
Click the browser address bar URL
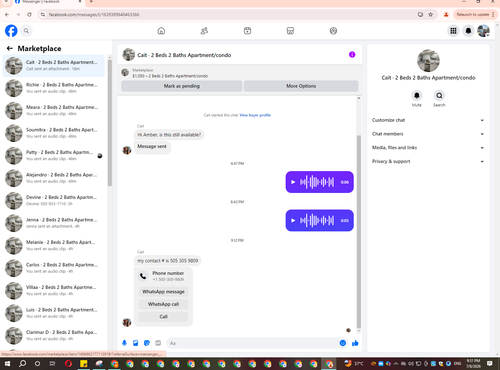click(94, 14)
